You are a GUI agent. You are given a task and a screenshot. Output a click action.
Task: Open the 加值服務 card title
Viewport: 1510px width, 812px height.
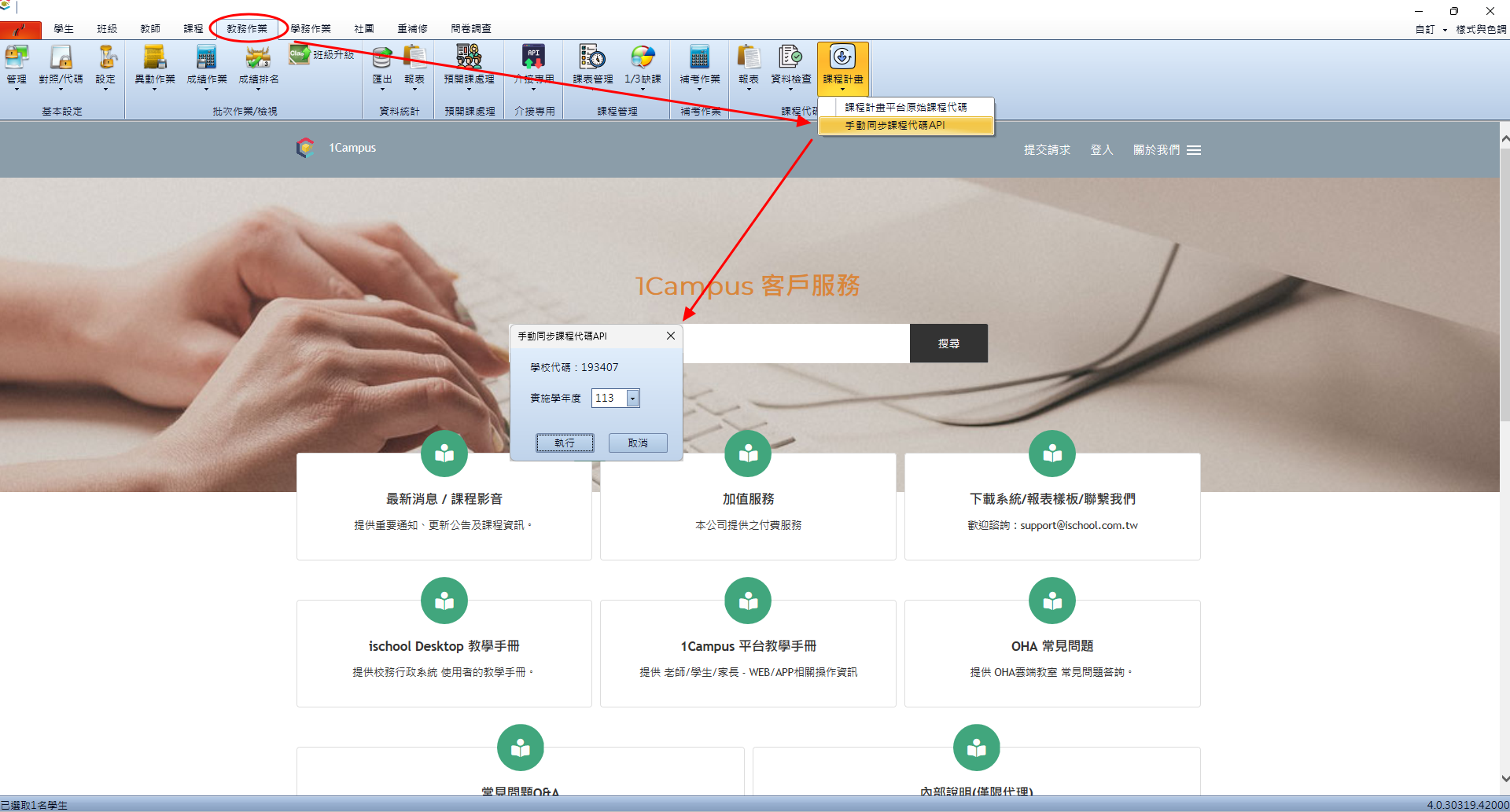749,499
